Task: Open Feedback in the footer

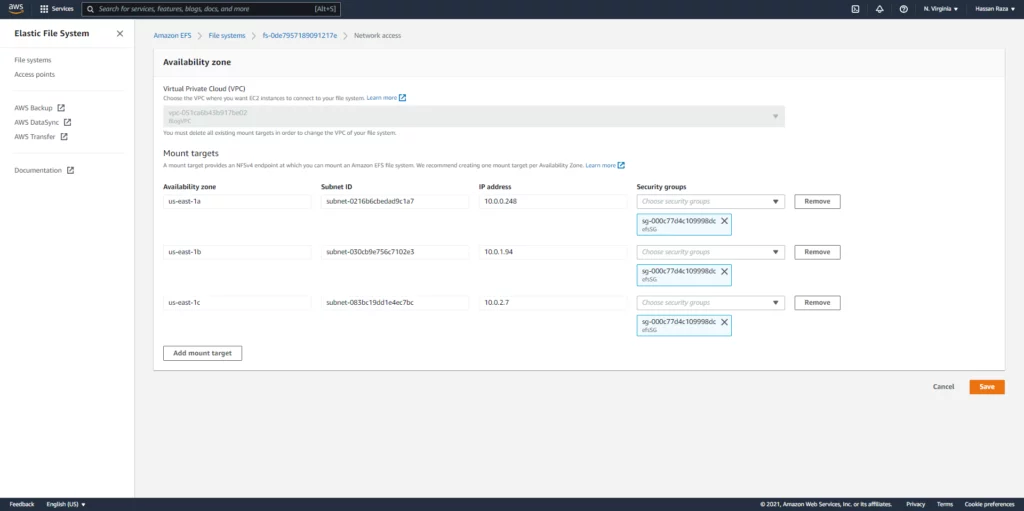Action: click(22, 504)
